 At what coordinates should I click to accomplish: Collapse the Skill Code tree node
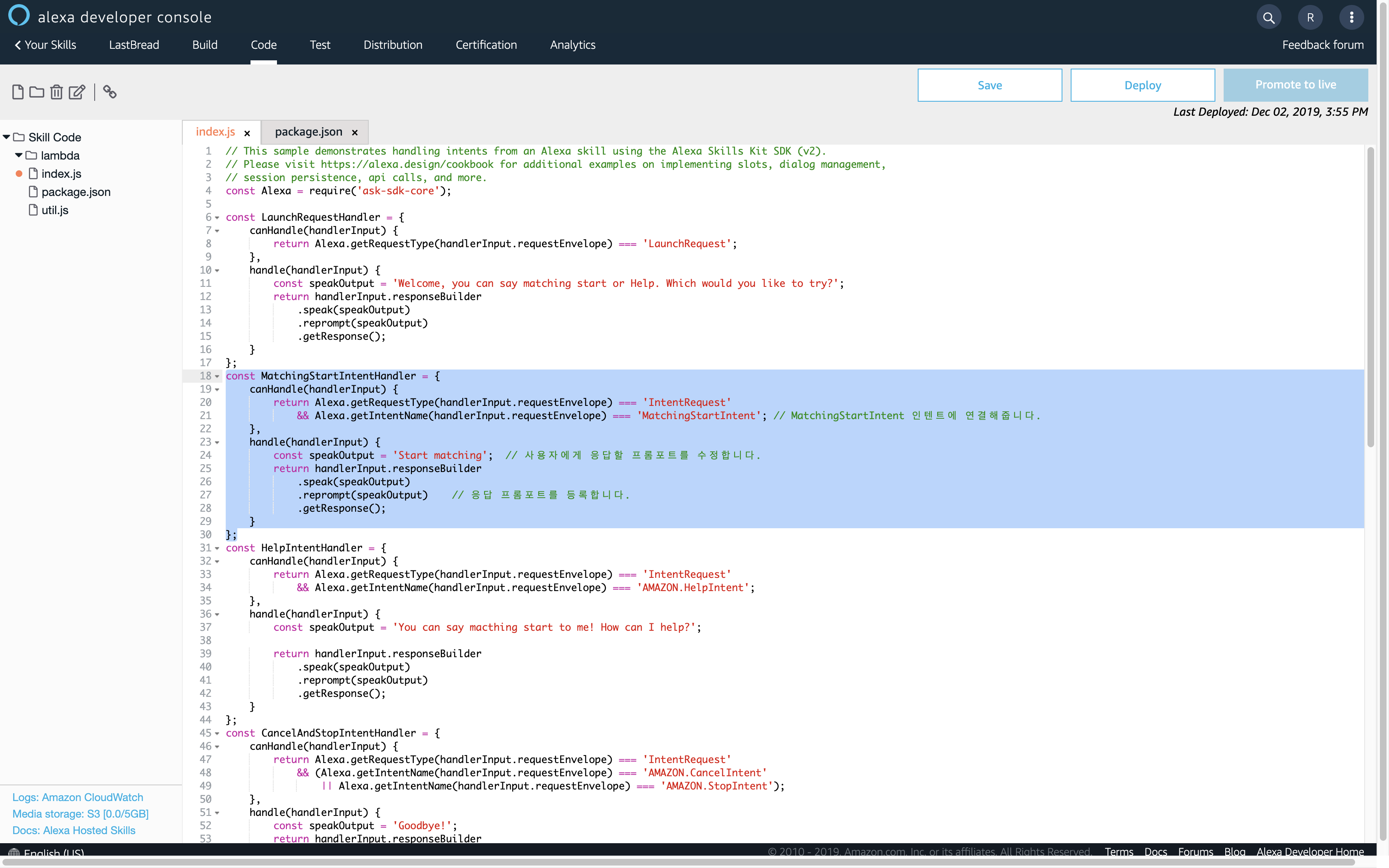click(x=6, y=137)
